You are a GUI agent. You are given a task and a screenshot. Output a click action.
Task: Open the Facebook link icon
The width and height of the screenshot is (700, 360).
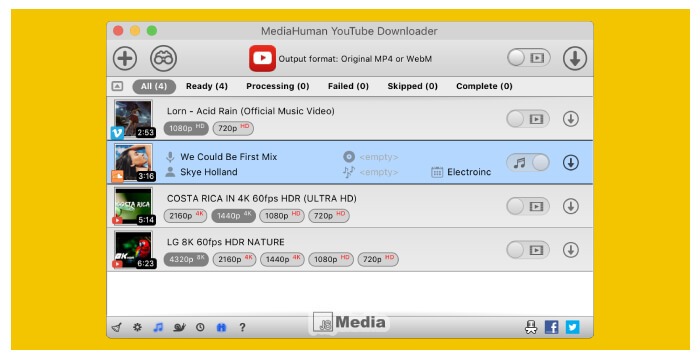[552, 327]
